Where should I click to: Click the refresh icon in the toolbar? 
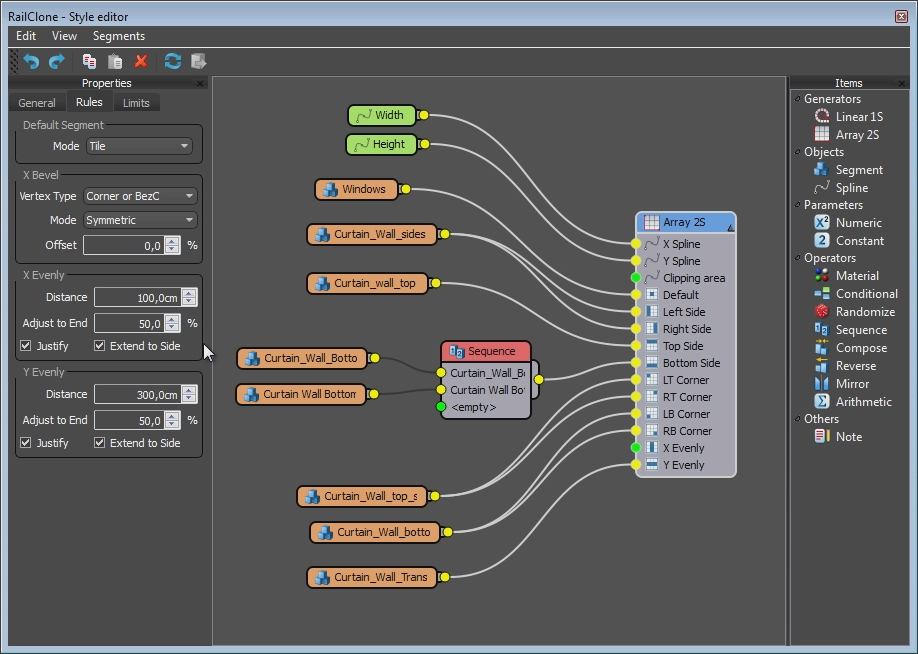173,61
